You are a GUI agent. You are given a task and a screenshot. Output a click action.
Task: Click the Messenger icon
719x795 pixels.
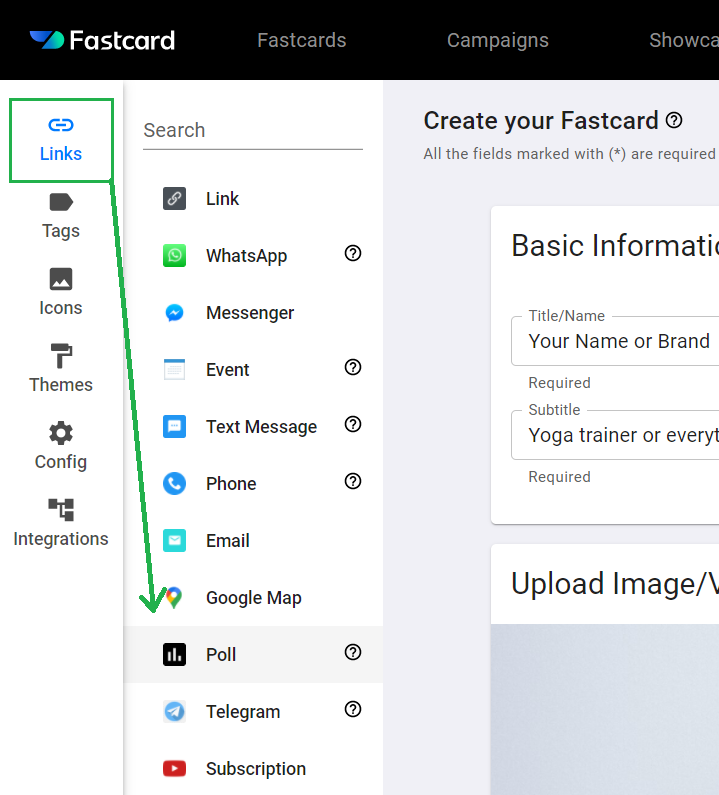coord(174,313)
